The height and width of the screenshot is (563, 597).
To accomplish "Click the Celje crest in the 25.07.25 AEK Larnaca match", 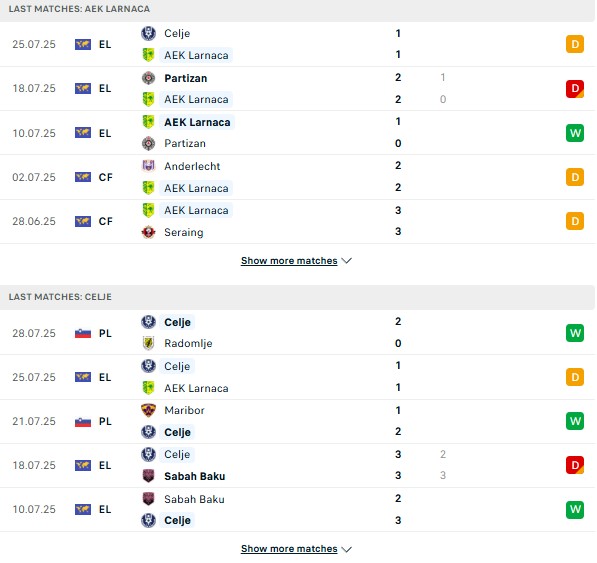I will tap(148, 33).
